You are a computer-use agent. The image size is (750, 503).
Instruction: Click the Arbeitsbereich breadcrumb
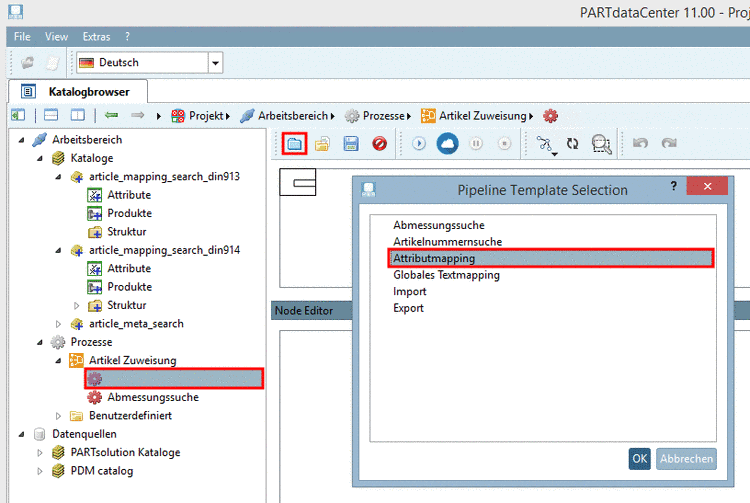tap(293, 116)
